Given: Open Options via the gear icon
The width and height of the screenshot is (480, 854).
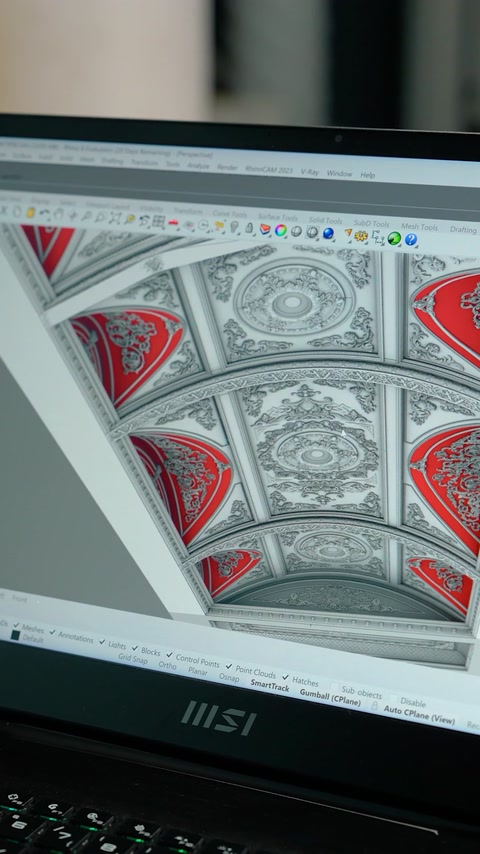Looking at the screenshot, I should tap(361, 236).
